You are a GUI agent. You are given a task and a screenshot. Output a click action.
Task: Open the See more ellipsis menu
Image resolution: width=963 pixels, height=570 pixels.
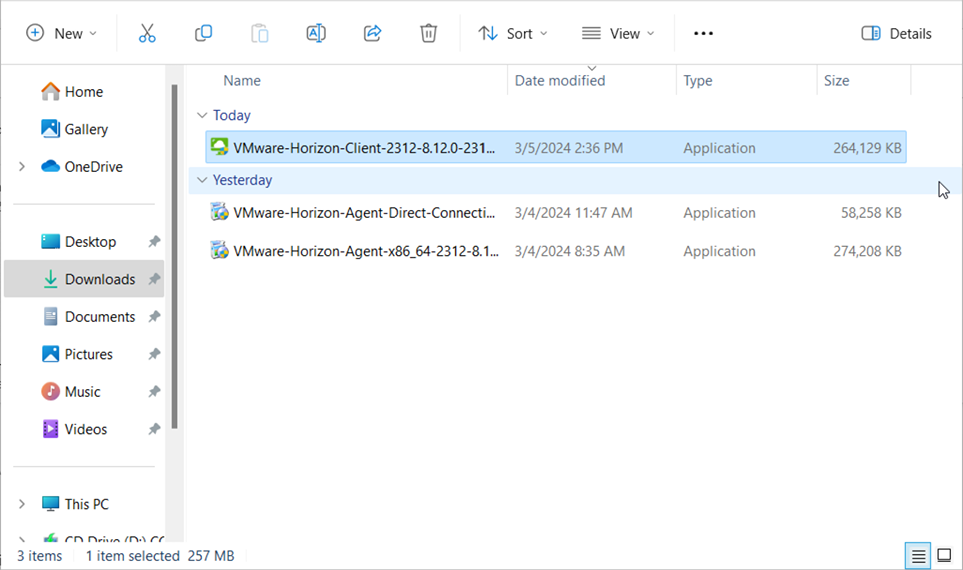click(703, 33)
